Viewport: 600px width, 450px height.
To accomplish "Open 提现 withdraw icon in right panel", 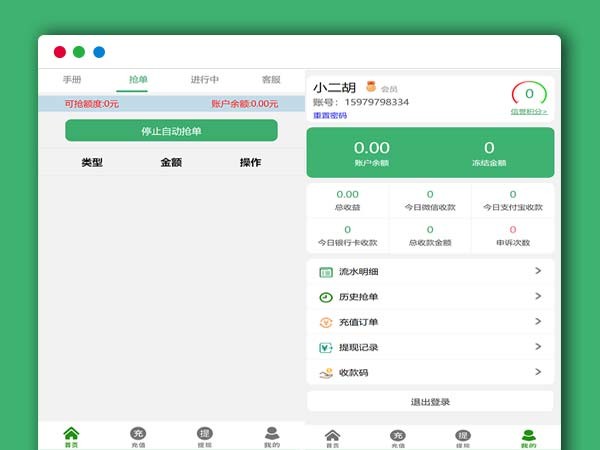I will click(x=463, y=436).
